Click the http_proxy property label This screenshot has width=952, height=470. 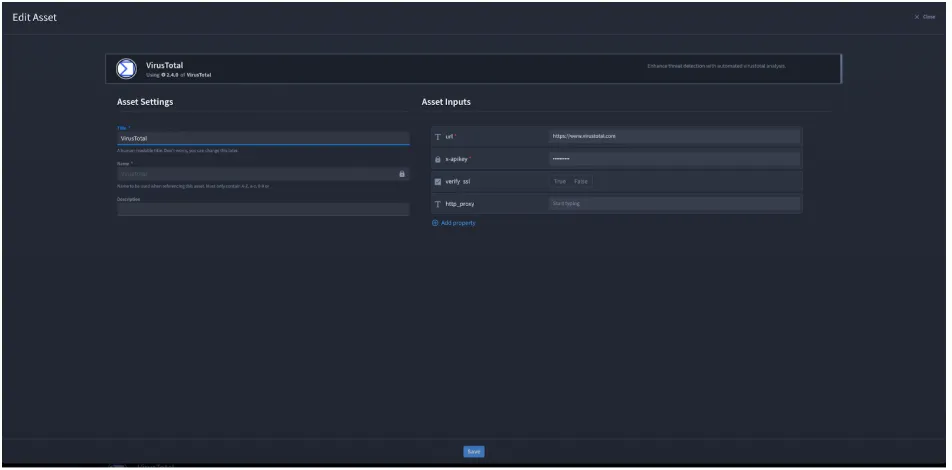click(460, 204)
